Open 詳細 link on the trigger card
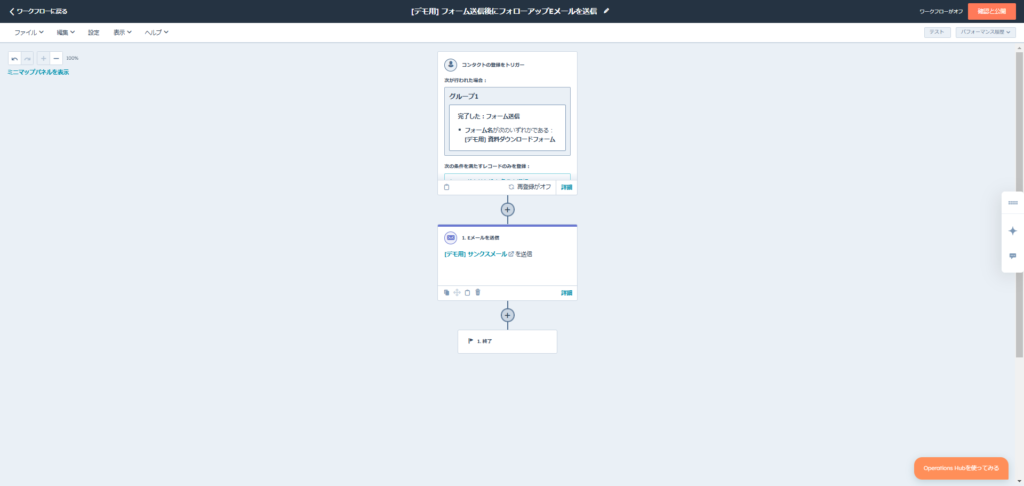The height and width of the screenshot is (486, 1024). tap(566, 187)
